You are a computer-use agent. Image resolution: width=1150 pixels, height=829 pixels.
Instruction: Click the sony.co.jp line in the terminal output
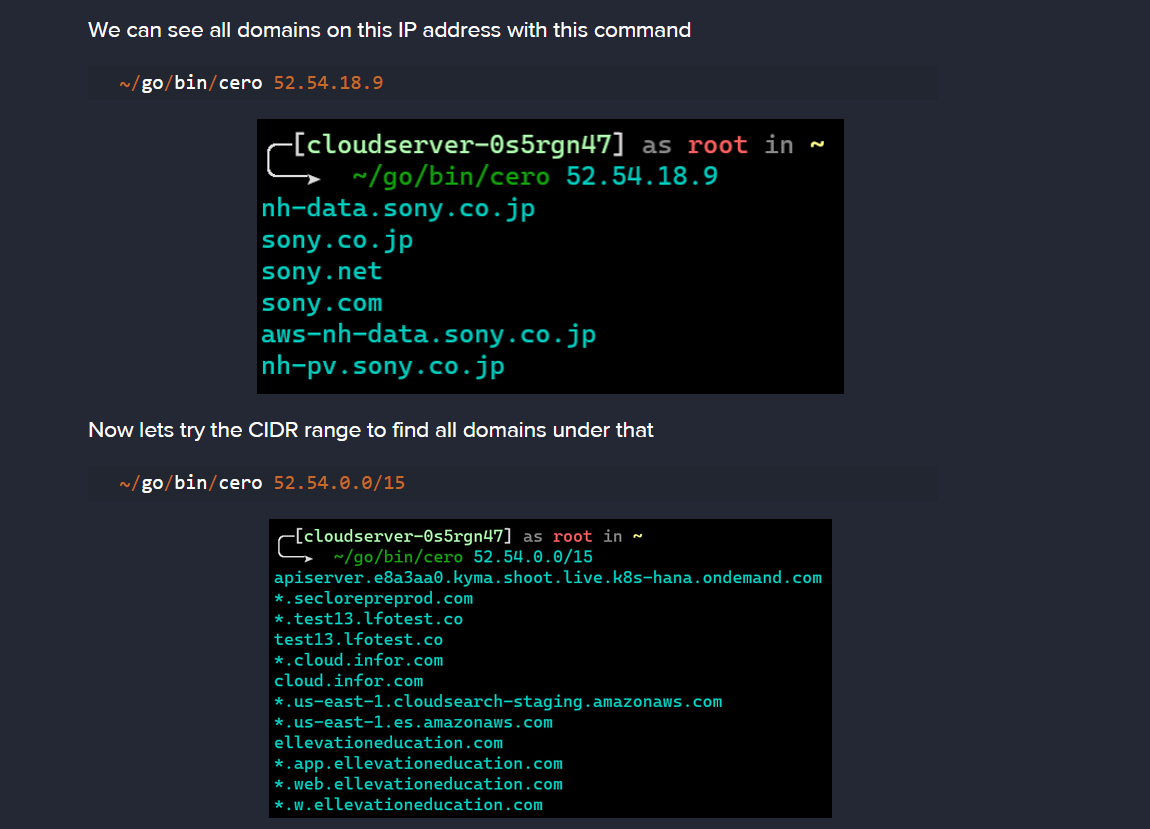pos(337,241)
